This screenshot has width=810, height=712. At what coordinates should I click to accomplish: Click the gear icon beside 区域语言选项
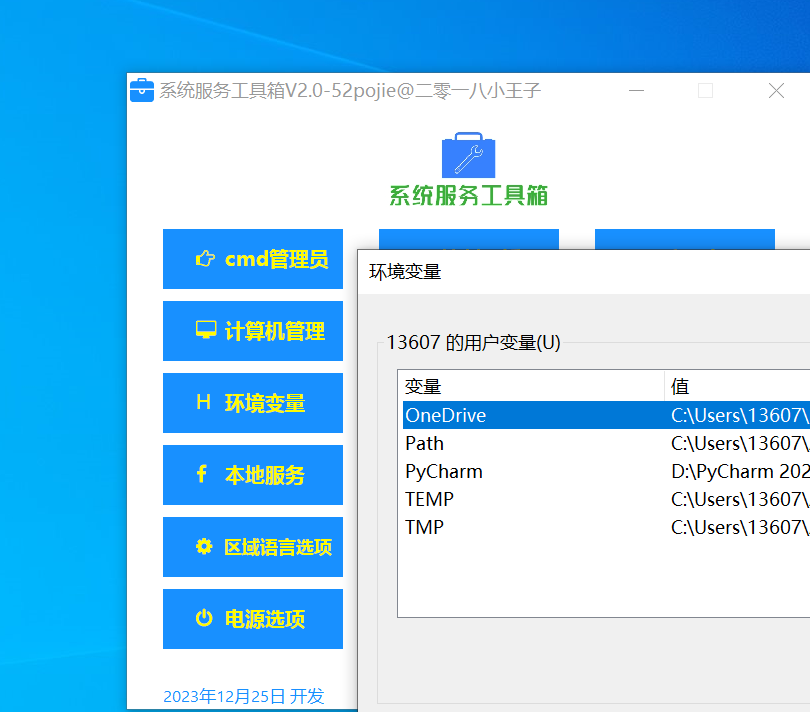(204, 547)
